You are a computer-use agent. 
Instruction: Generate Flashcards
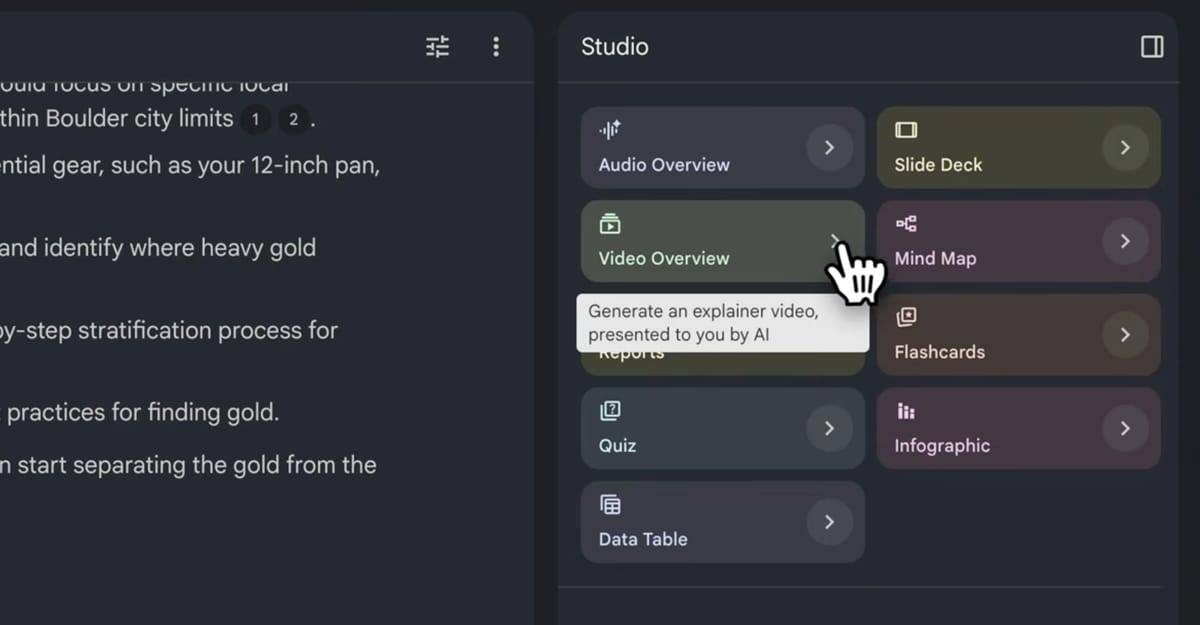point(1018,335)
